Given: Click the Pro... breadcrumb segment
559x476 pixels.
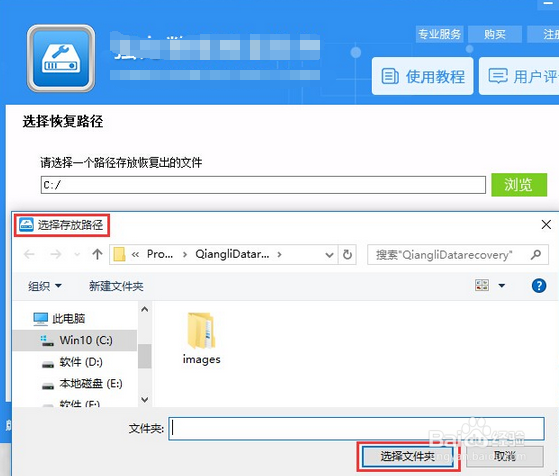Looking at the screenshot, I should tap(160, 254).
